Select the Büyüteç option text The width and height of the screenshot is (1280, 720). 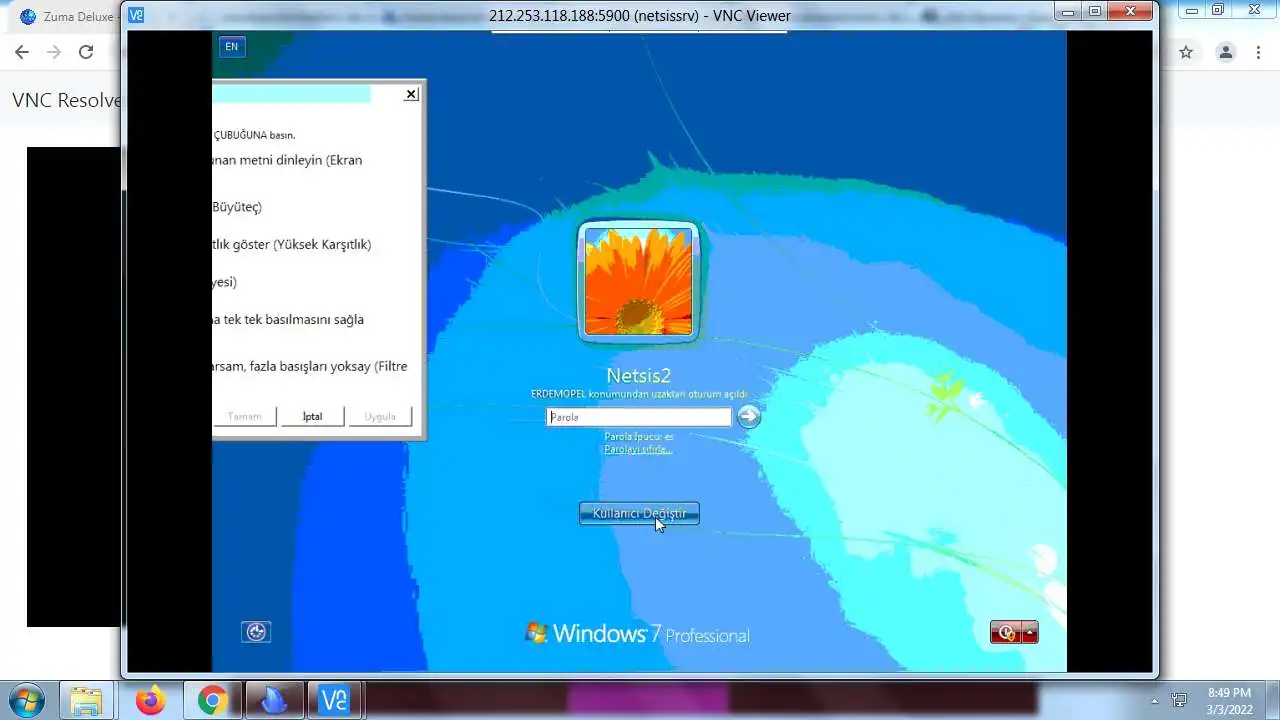(237, 207)
